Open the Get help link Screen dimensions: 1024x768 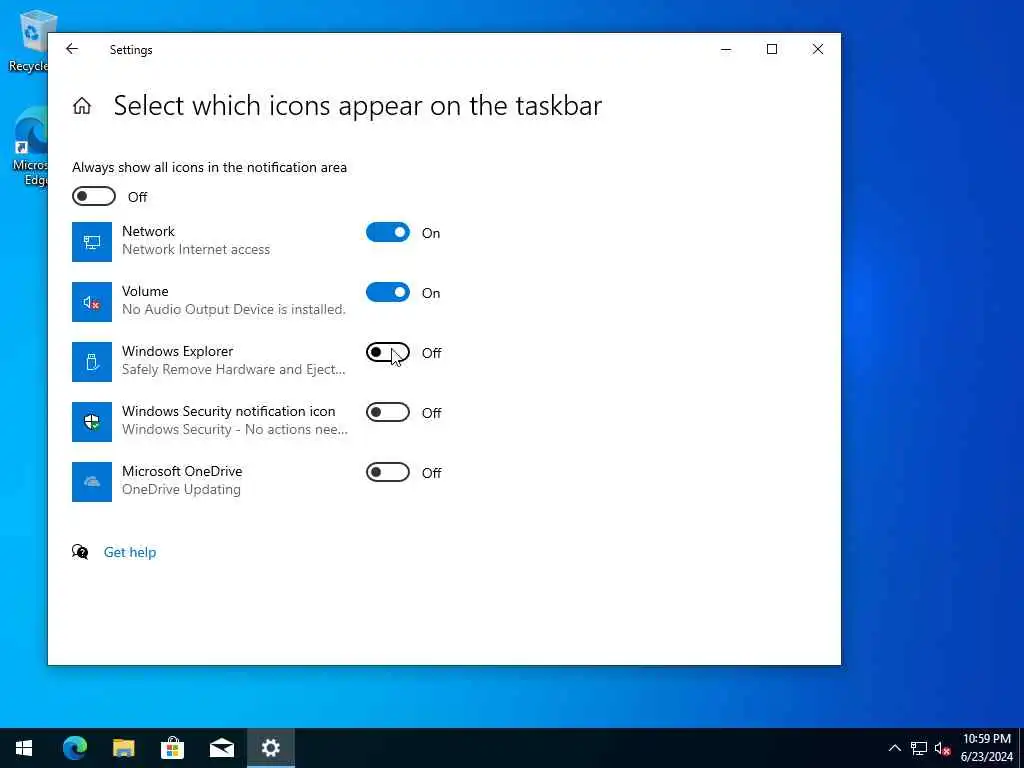[130, 552]
